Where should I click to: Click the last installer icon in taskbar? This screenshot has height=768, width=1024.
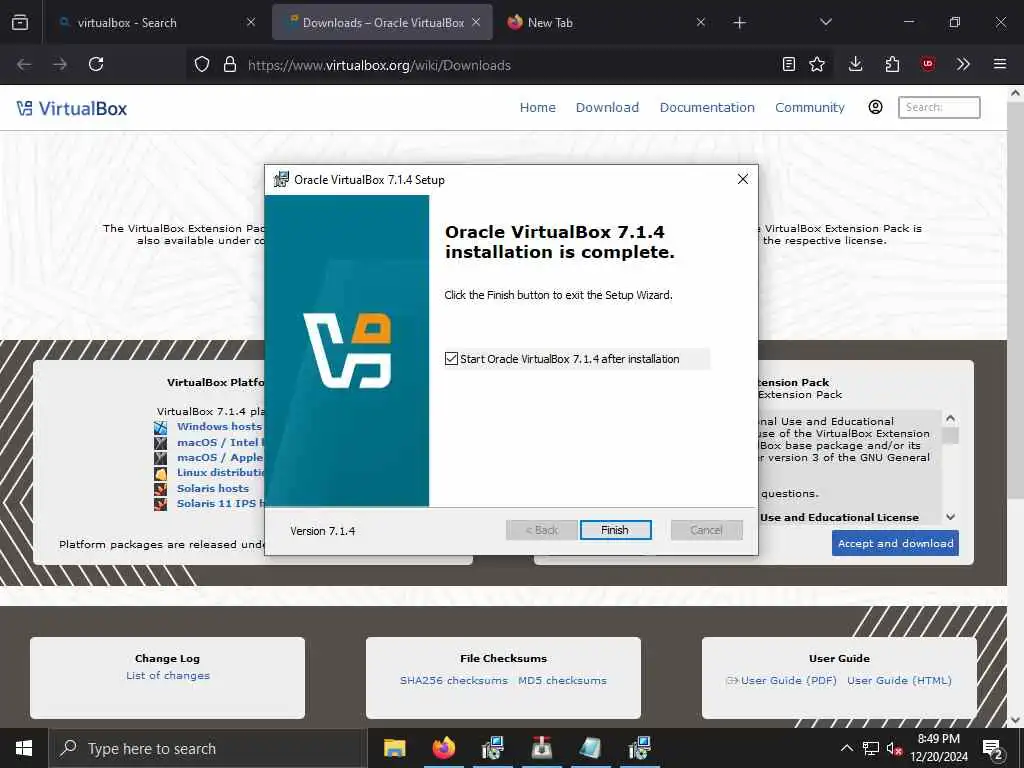pyautogui.click(x=639, y=748)
